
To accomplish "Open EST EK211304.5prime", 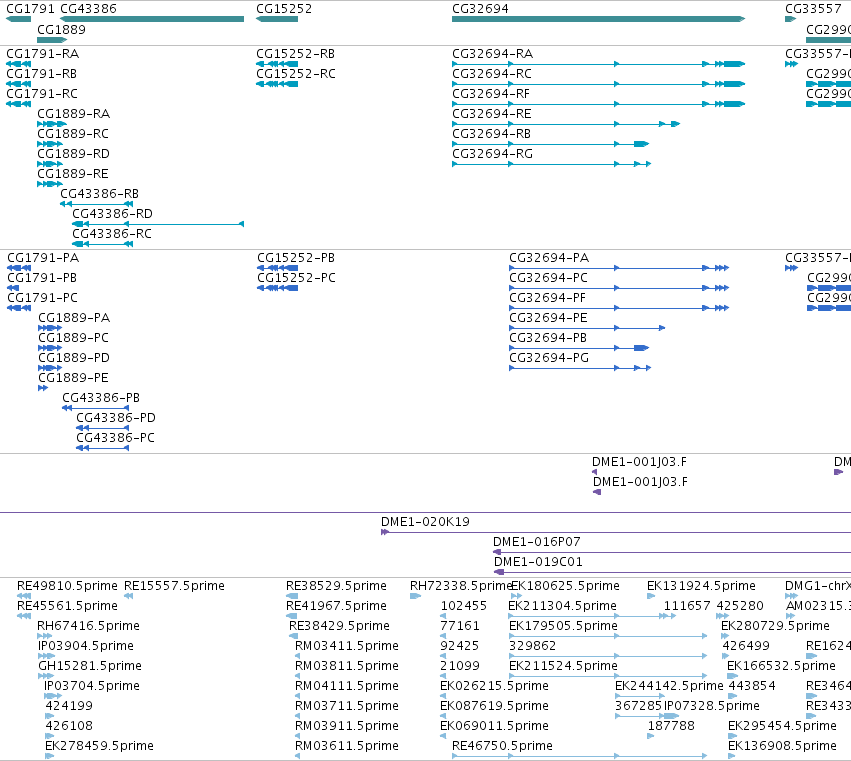I will pyautogui.click(x=592, y=616).
